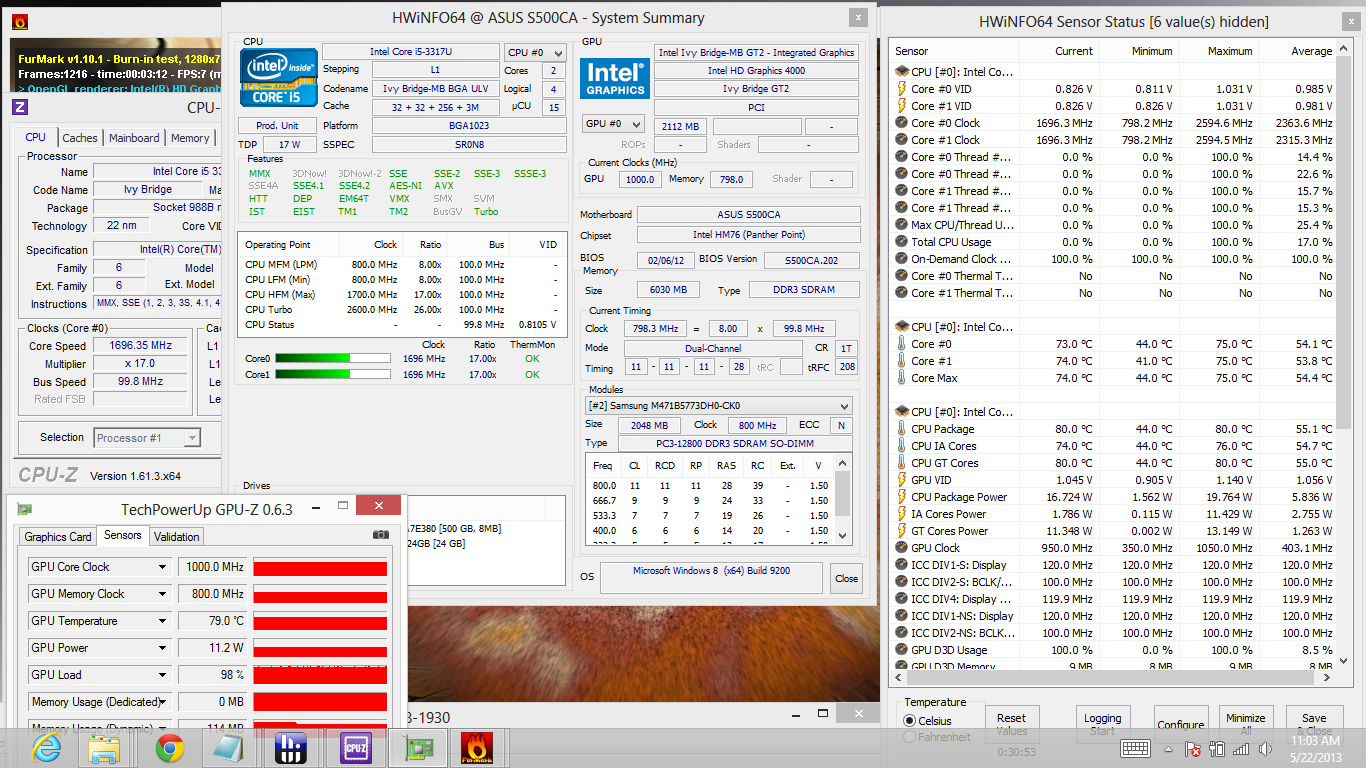1366x768 pixels.
Task: Click the lightning icon beside CPU Package Power
Action: tap(900, 497)
